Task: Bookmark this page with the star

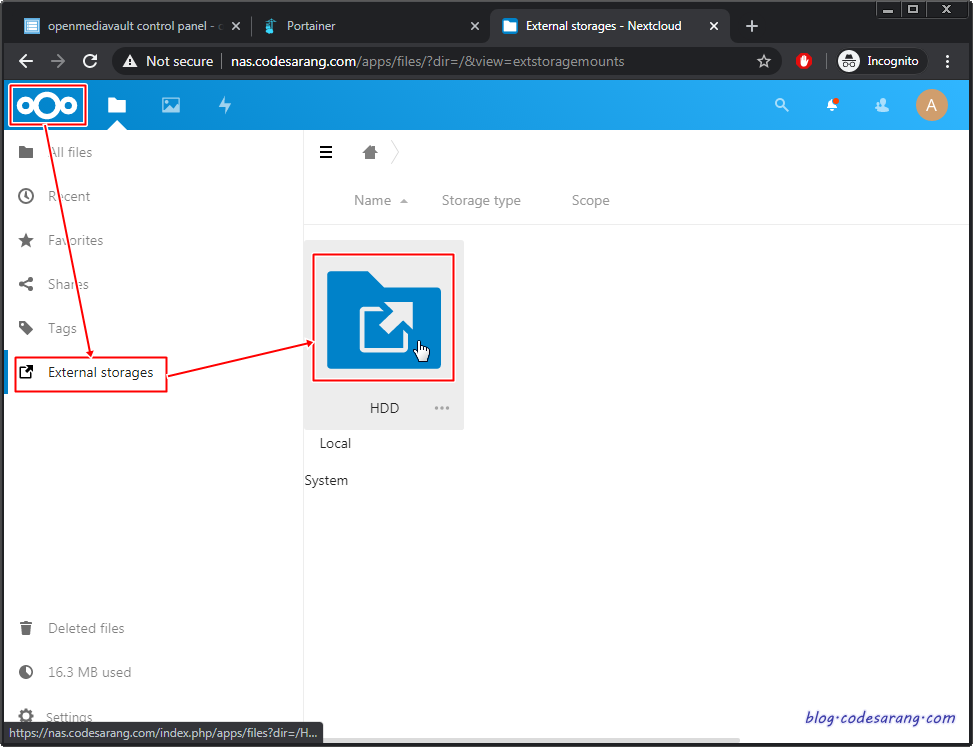Action: [x=764, y=61]
